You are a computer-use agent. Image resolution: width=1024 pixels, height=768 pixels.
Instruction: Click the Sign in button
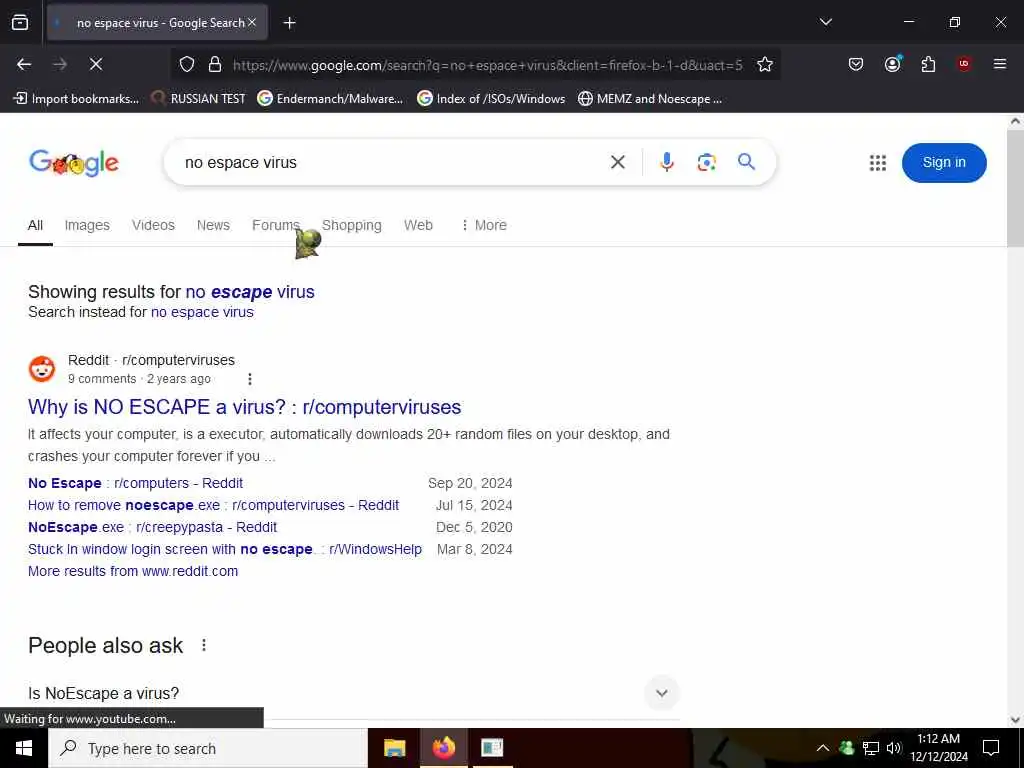[944, 163]
